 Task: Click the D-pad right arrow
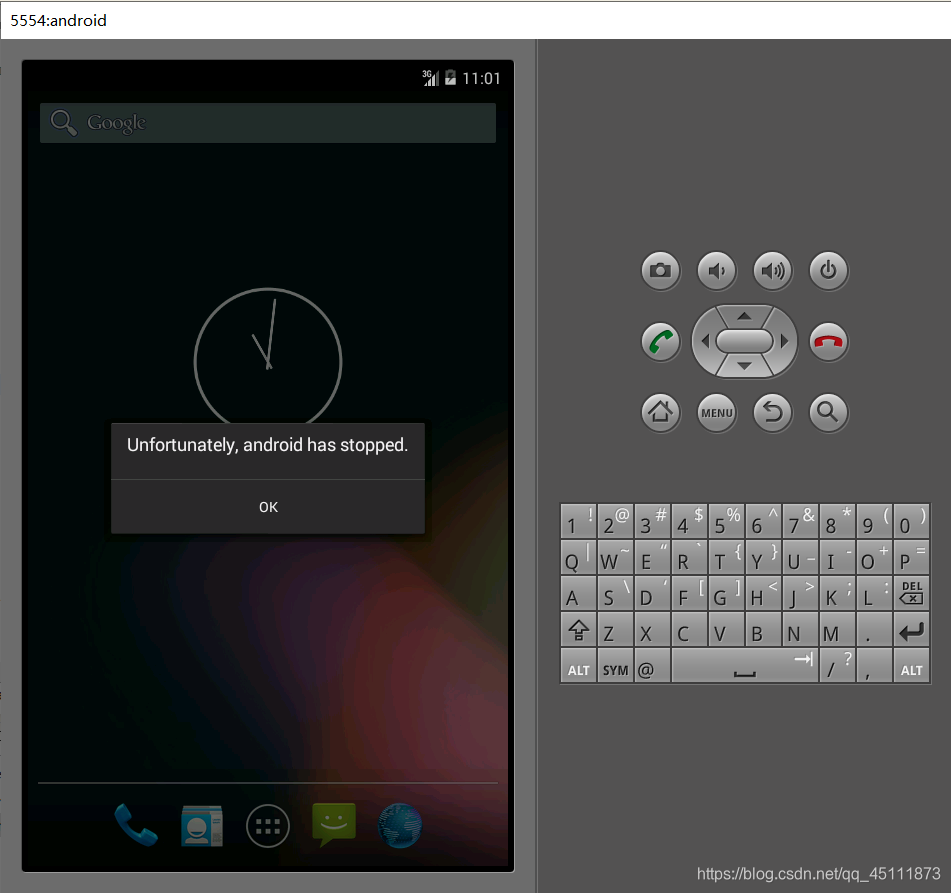click(784, 342)
